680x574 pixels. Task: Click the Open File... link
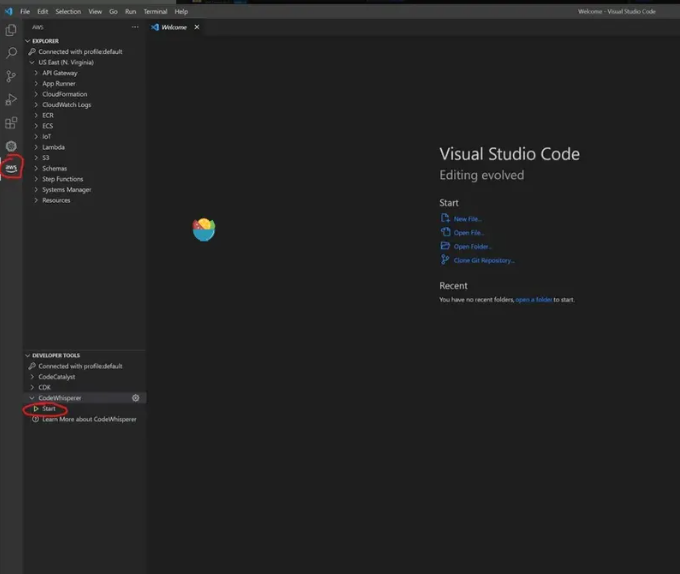[x=468, y=233]
